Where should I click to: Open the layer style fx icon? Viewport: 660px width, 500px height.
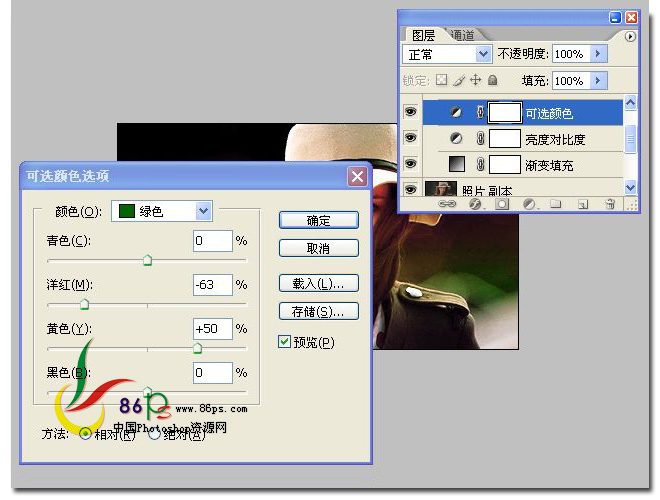475,204
